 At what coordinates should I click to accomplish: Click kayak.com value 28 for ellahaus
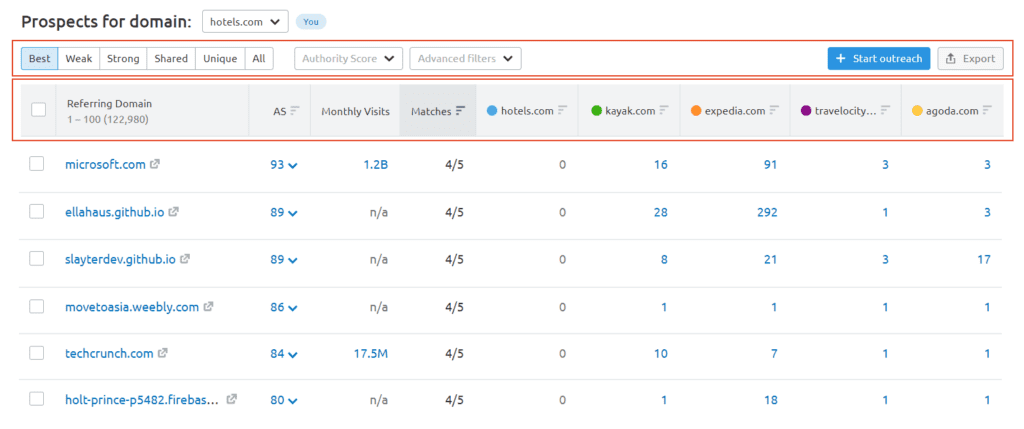(661, 212)
